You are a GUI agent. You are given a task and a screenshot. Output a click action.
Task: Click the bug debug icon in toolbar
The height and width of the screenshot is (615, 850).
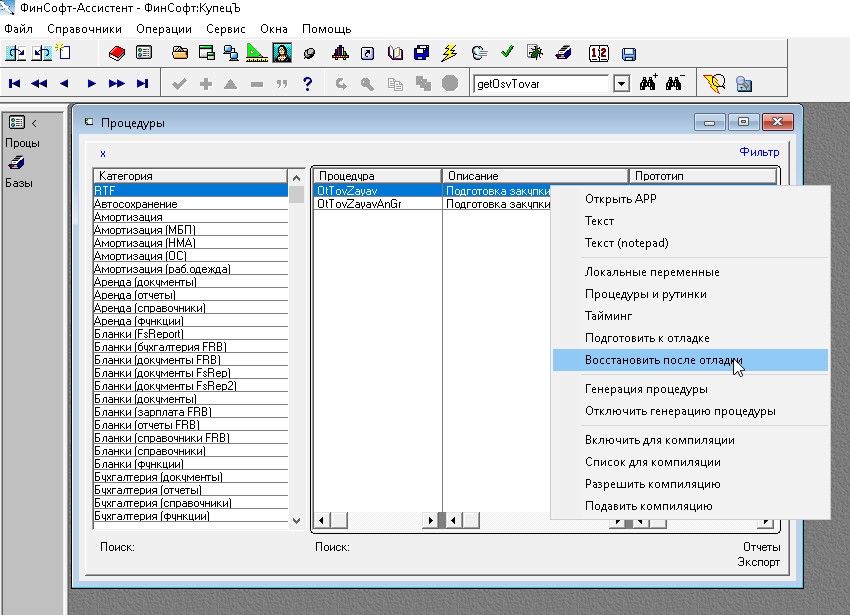click(535, 53)
